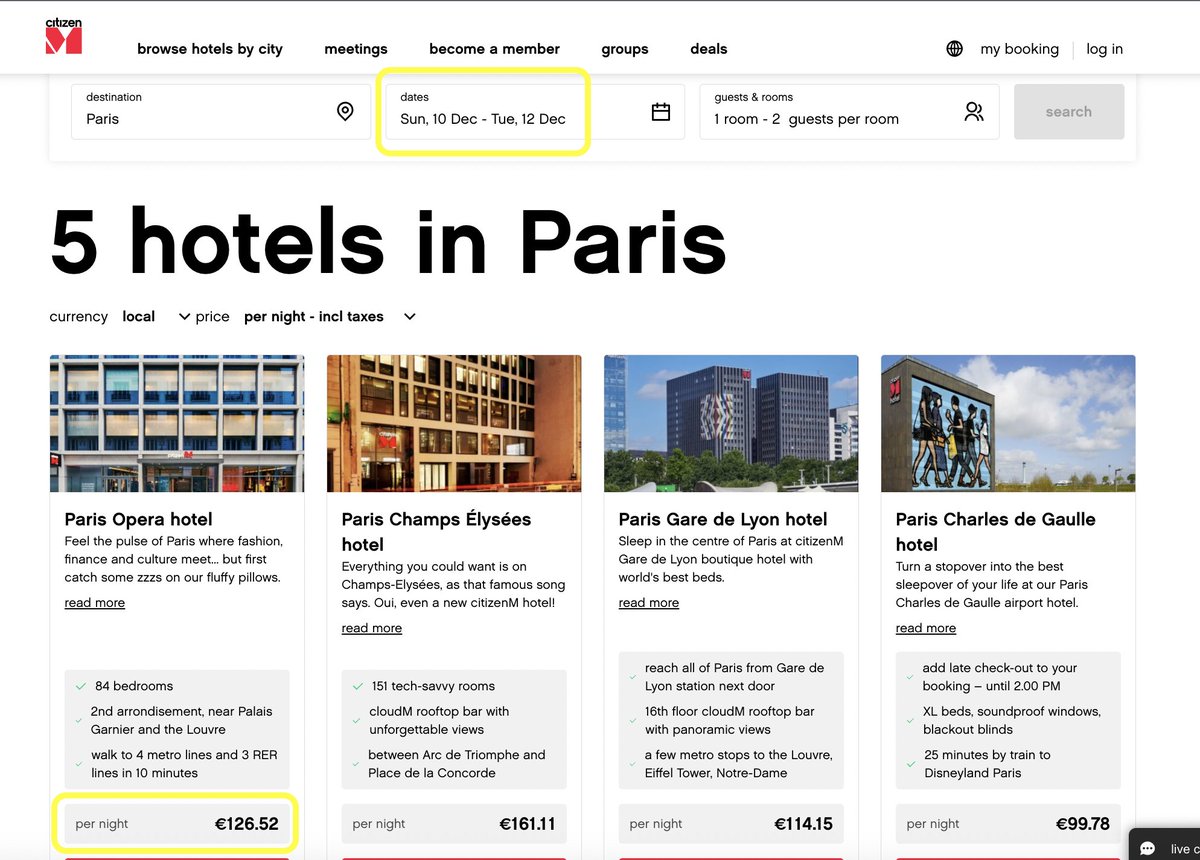Click the search button
The width and height of the screenshot is (1200, 860).
pos(1069,112)
